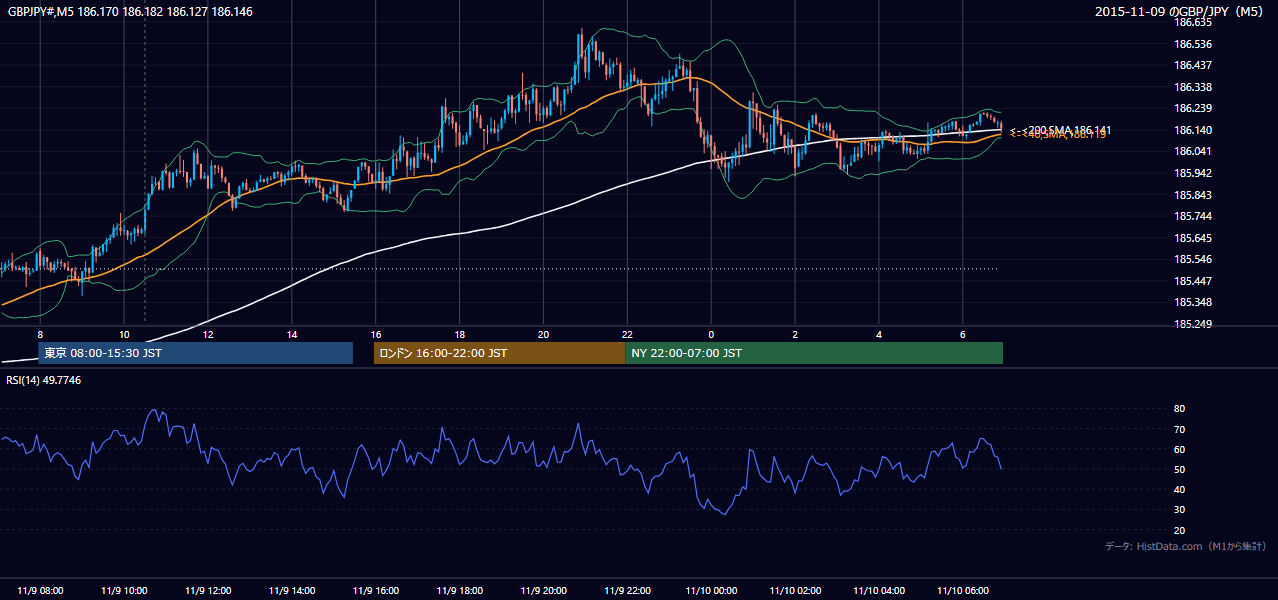Click price level 185.645 on the axis

pos(1192,238)
